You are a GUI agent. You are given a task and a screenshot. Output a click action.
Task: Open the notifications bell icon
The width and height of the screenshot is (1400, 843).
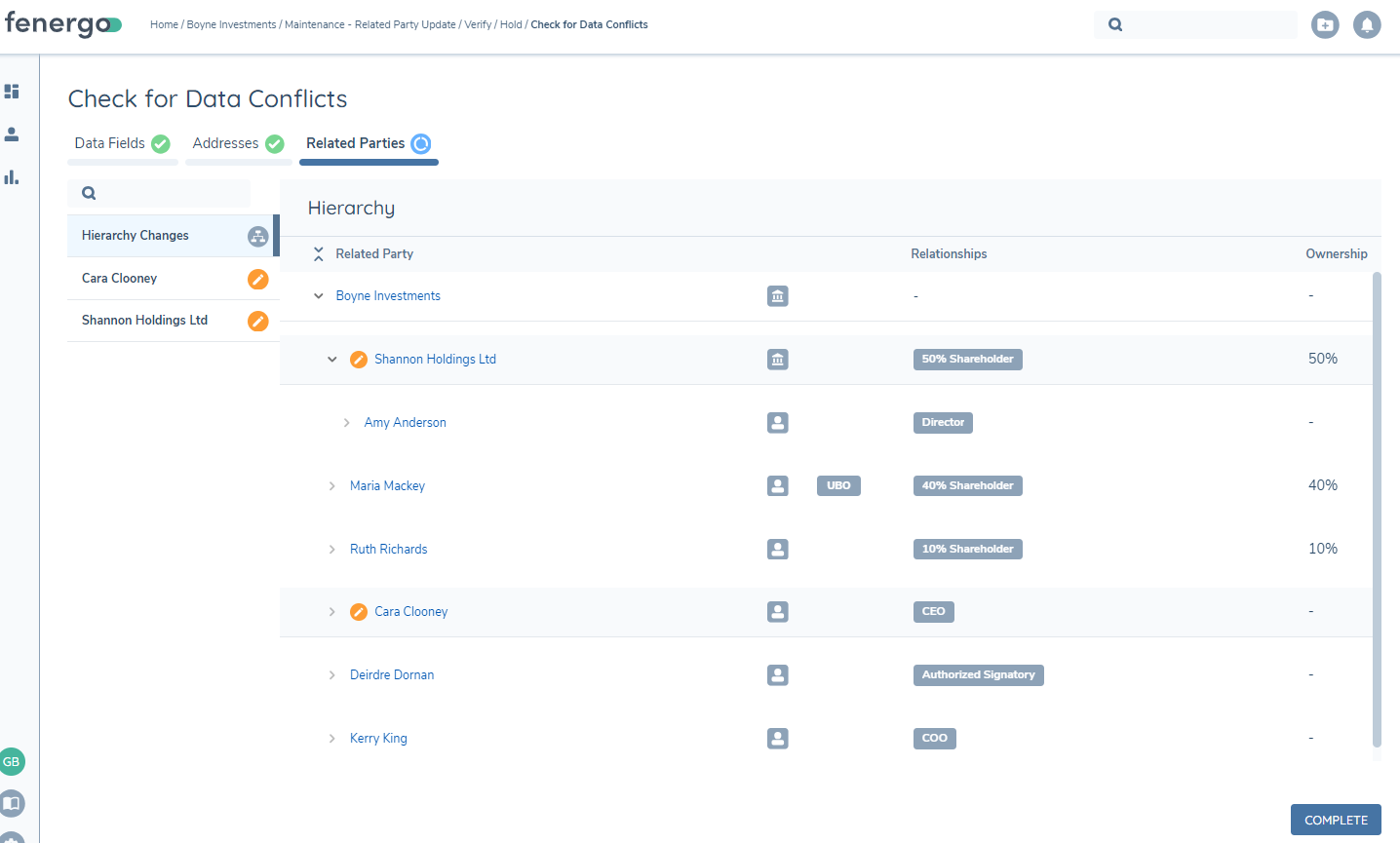point(1367,24)
